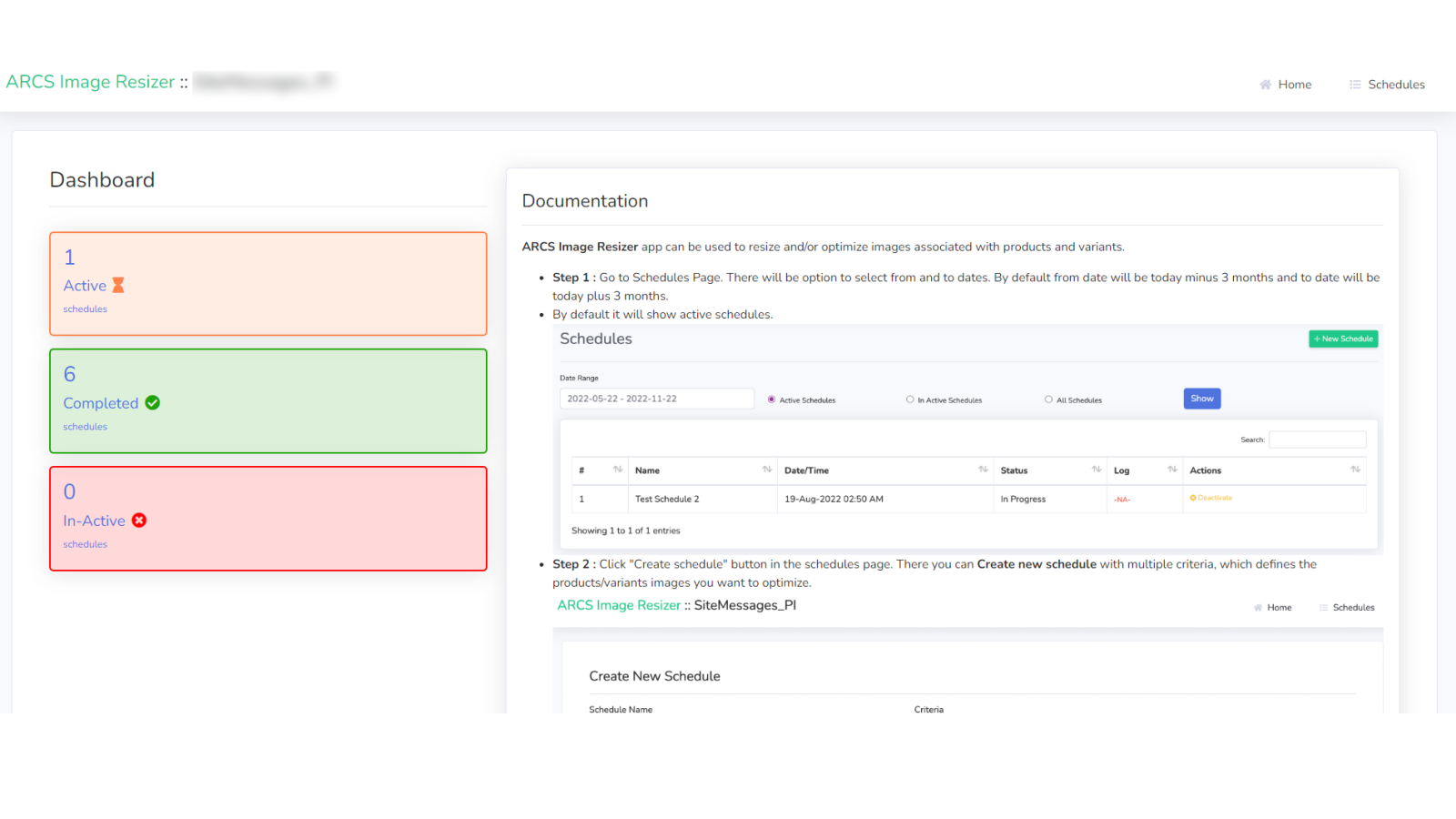Click the sort icon on the Date/Time column
1456x819 pixels.
982,470
